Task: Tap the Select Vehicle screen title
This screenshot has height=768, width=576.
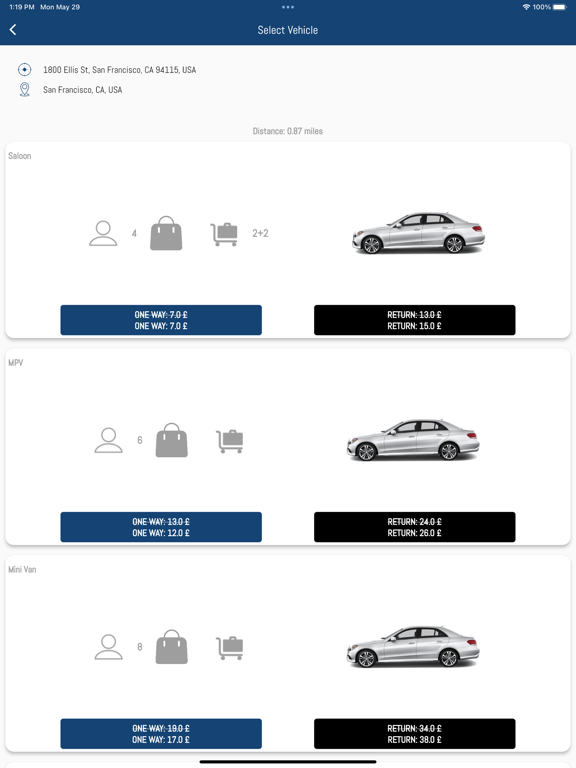Action: click(288, 30)
